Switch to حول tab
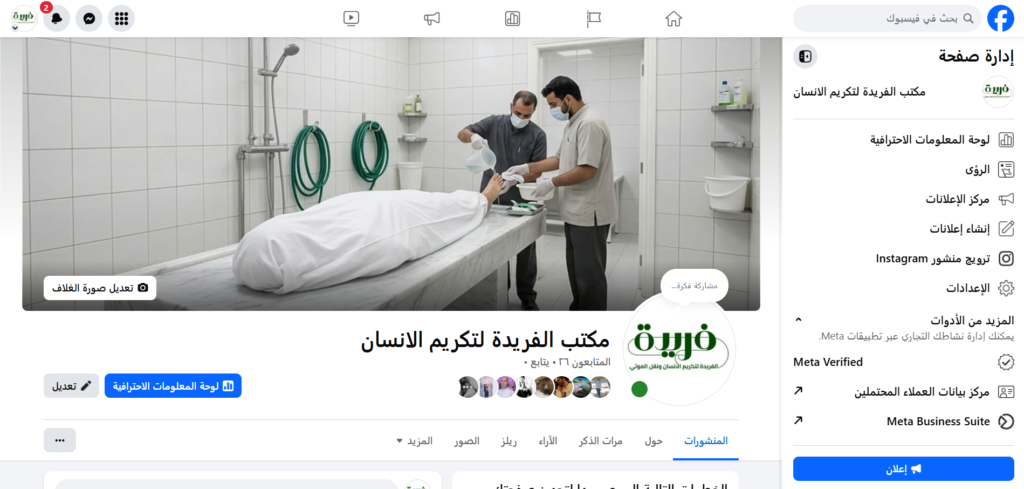Viewport: 1024px width, 489px height. 653,441
